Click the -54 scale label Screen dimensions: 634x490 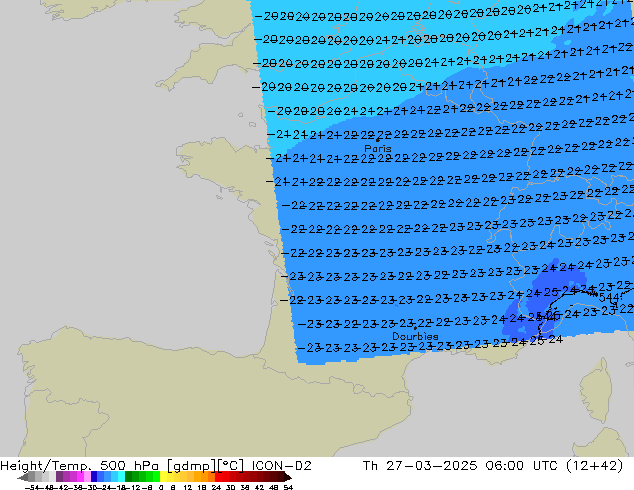pyautogui.click(x=32, y=487)
